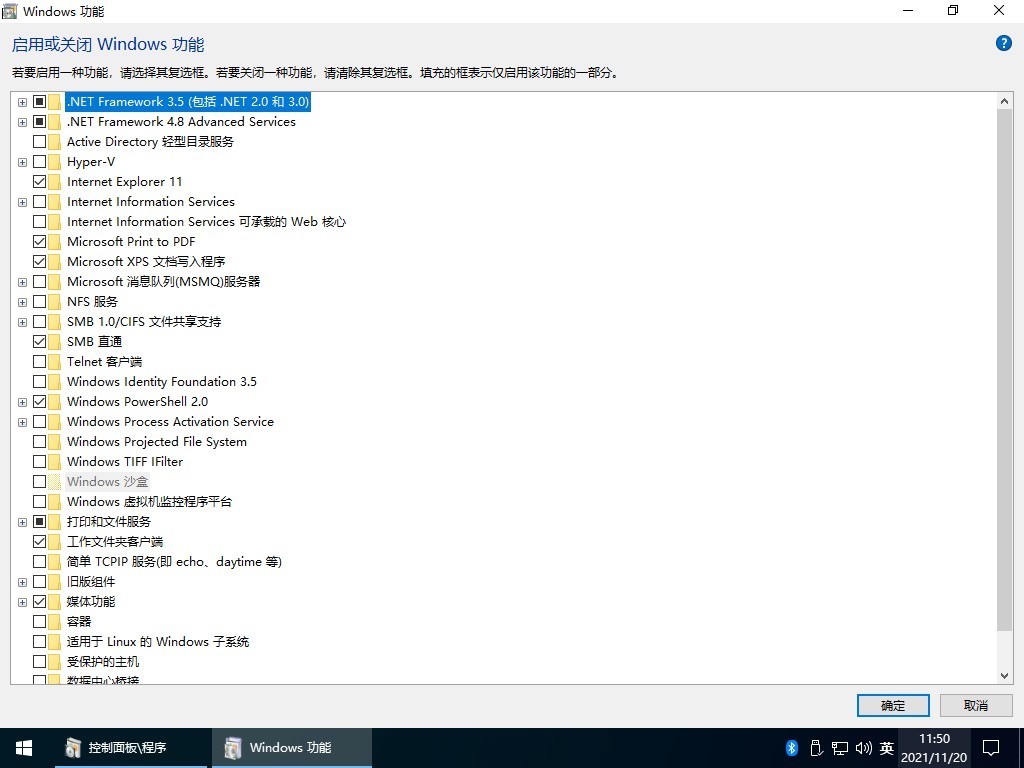This screenshot has width=1024, height=768.
Task: Click the pen input tray icon
Action: [816, 747]
